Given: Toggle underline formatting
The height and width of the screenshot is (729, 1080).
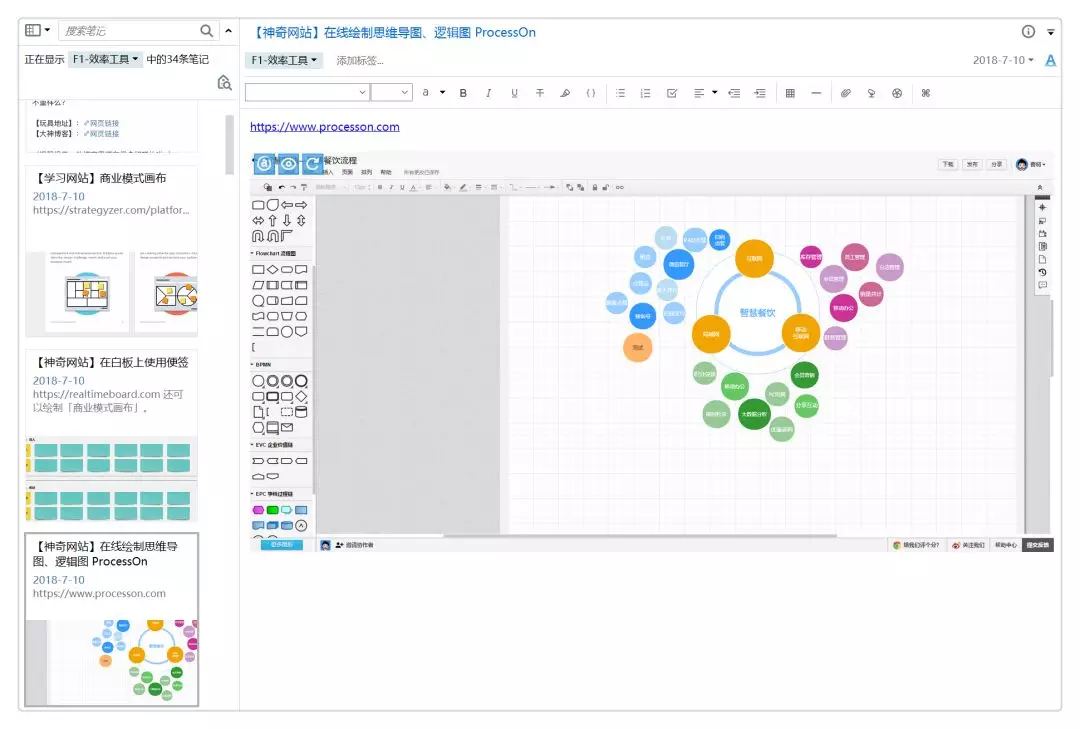Looking at the screenshot, I should pos(514,93).
